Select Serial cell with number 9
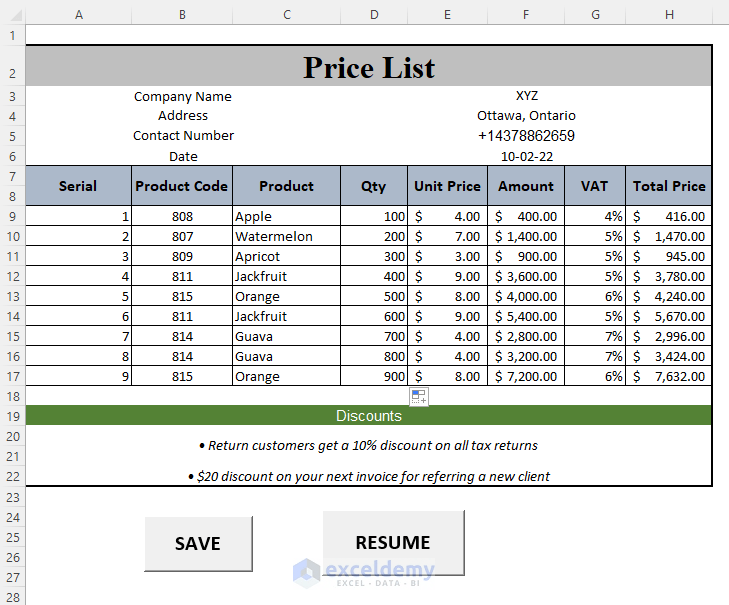 pyautogui.click(x=79, y=376)
